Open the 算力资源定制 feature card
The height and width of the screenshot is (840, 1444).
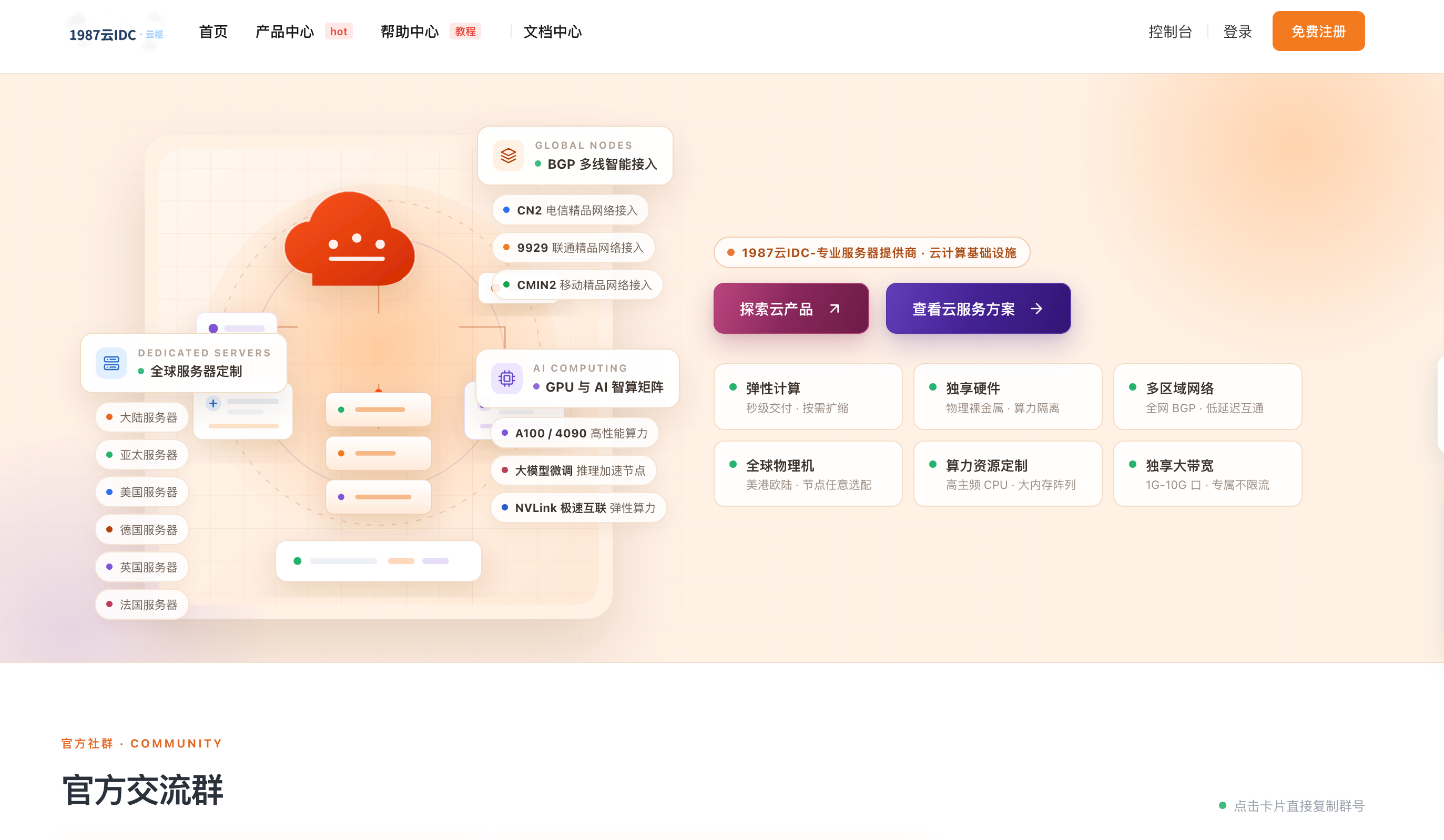(x=1008, y=473)
